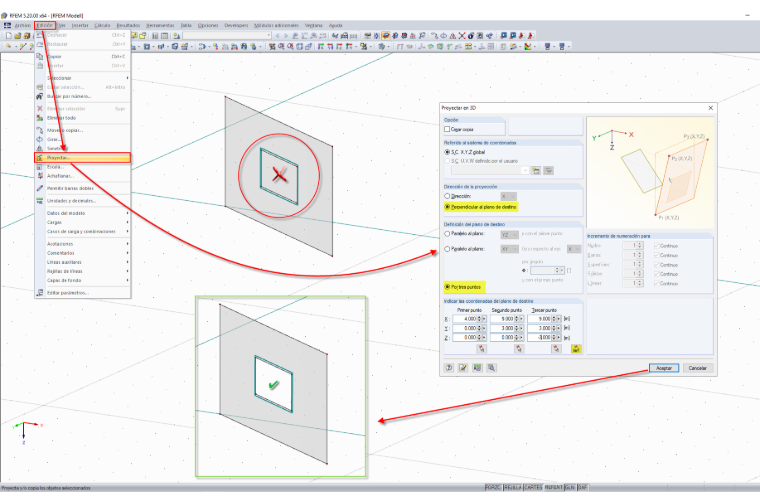
Task: Select the Por tres puntos radio option
Action: coord(447,287)
